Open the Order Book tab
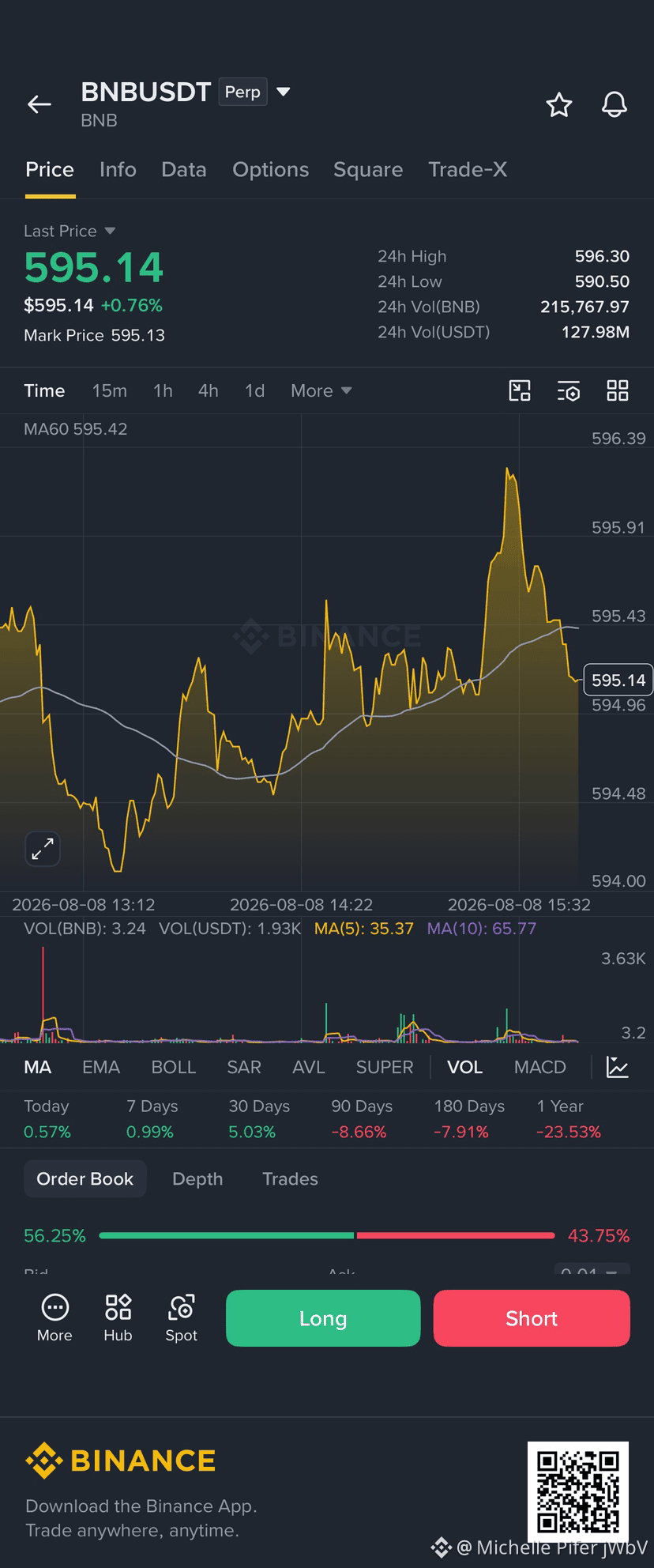Image resolution: width=654 pixels, height=1568 pixels. (85, 1178)
